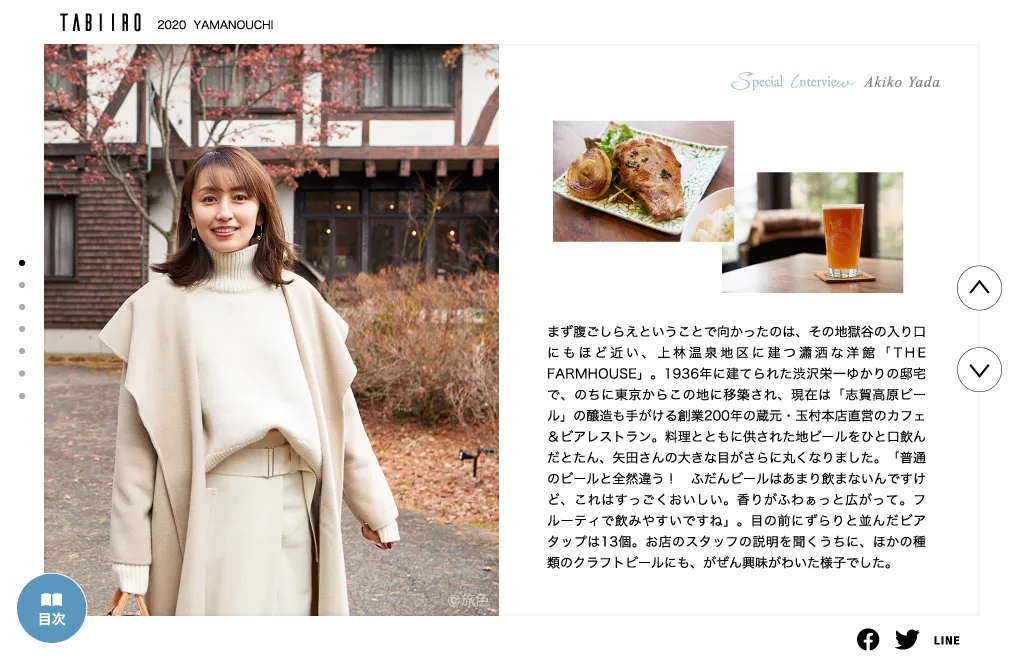This screenshot has width=1024, height=660.
Task: Click the large portrait photo of Akiko Yada
Action: point(272,330)
